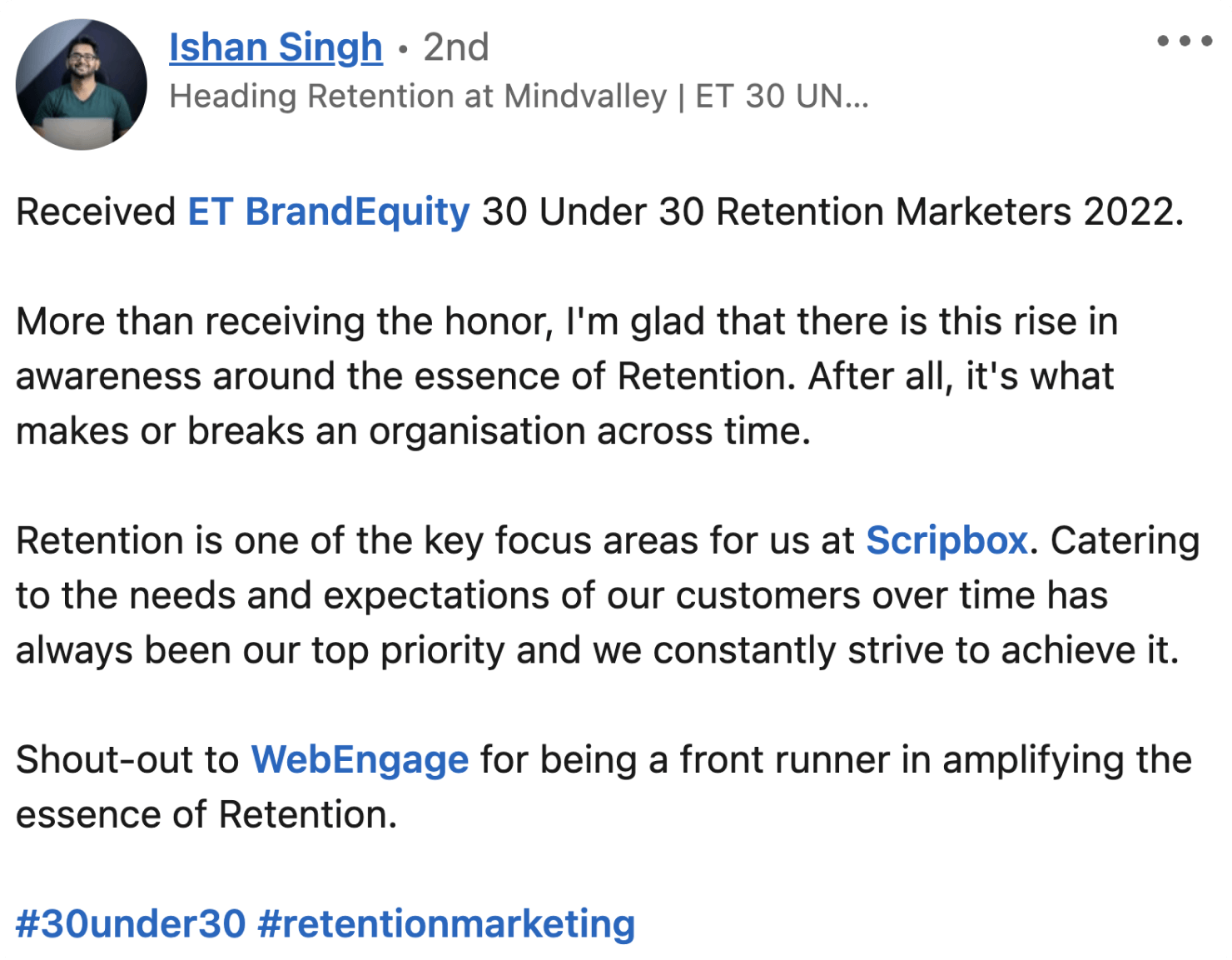Click the word "Received" at post start
Viewport: 1232px width, 960px height.
click(96, 211)
